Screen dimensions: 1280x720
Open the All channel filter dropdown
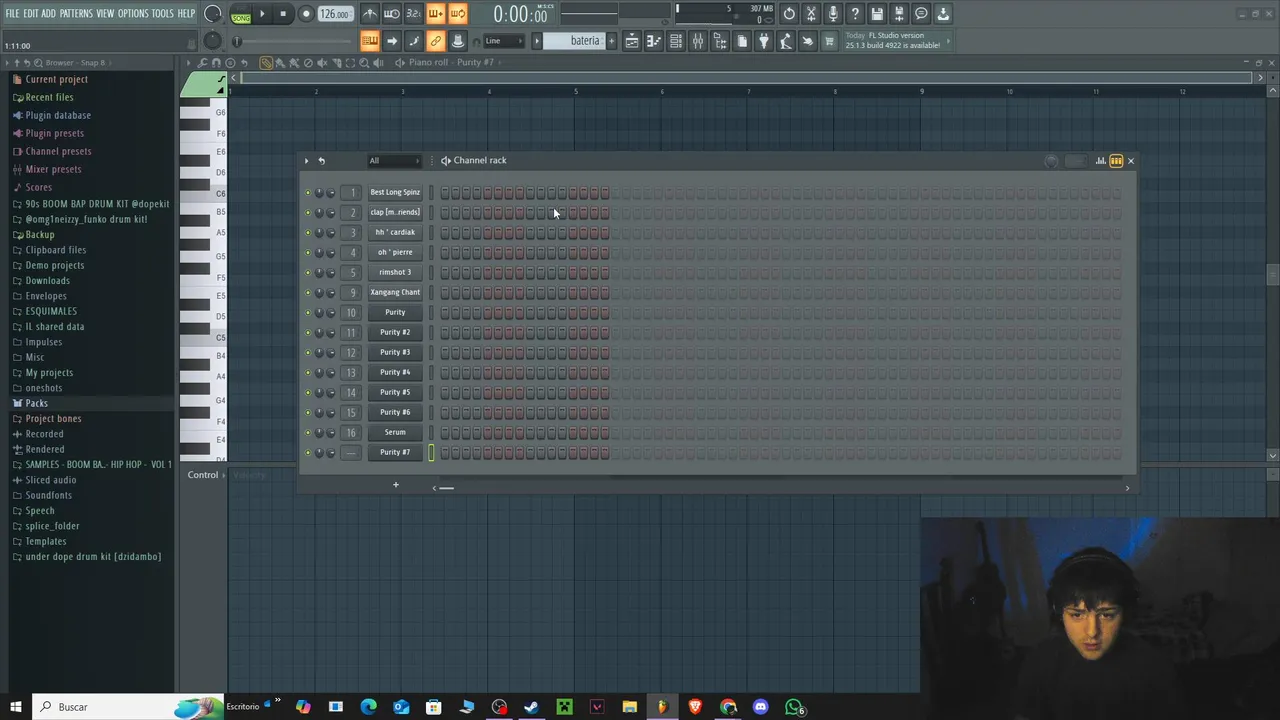tap(394, 161)
